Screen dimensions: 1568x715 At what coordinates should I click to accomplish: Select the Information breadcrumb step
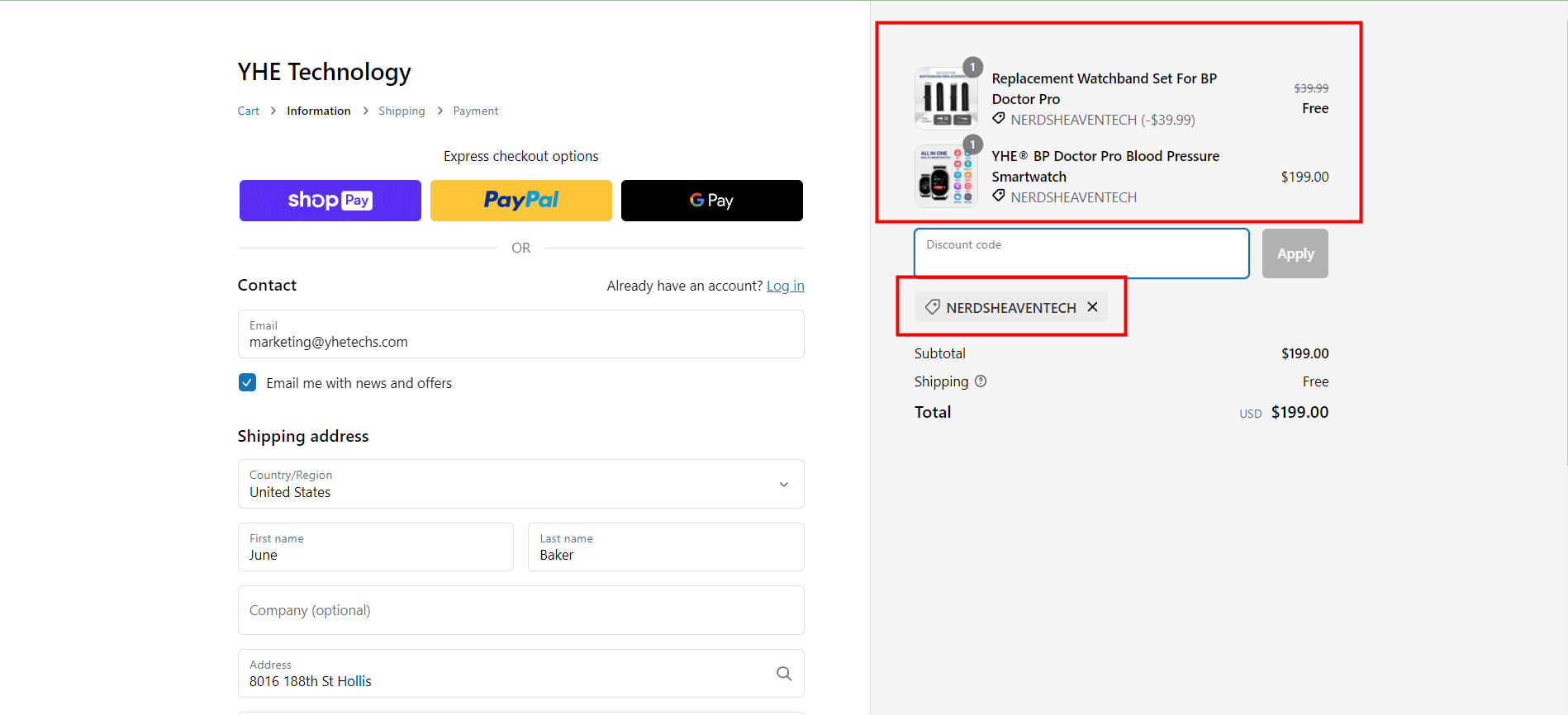coord(319,111)
